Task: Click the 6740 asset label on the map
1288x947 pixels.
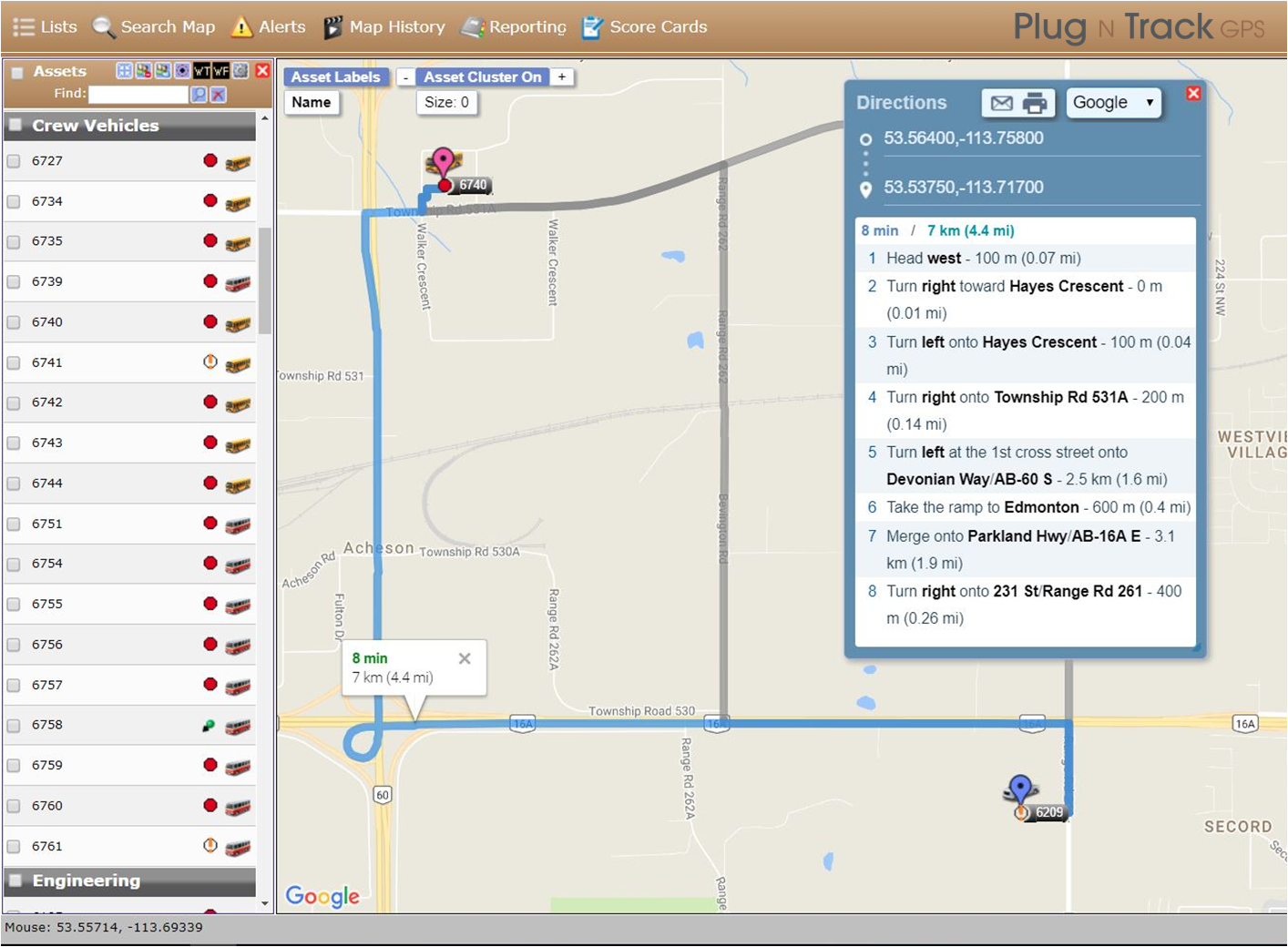Action: (x=473, y=185)
